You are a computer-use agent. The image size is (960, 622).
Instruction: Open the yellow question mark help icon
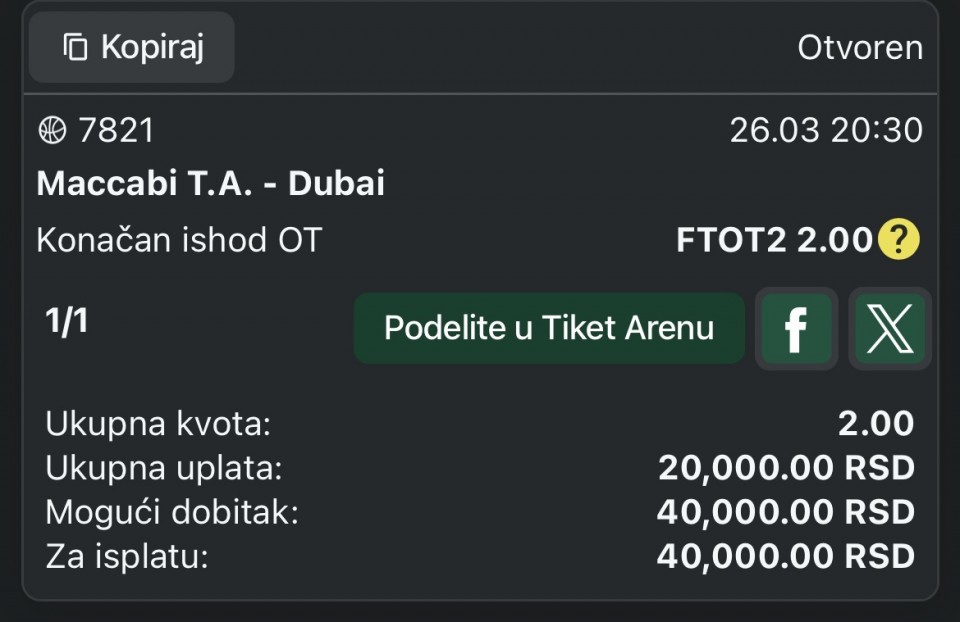pyautogui.click(x=898, y=240)
